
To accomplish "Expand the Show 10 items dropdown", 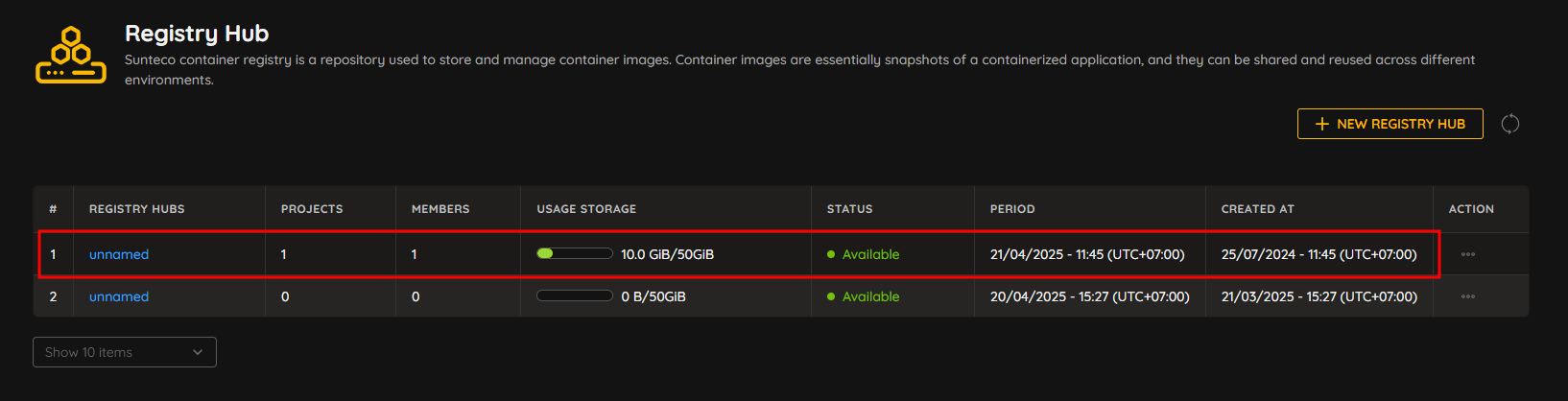I will (125, 352).
